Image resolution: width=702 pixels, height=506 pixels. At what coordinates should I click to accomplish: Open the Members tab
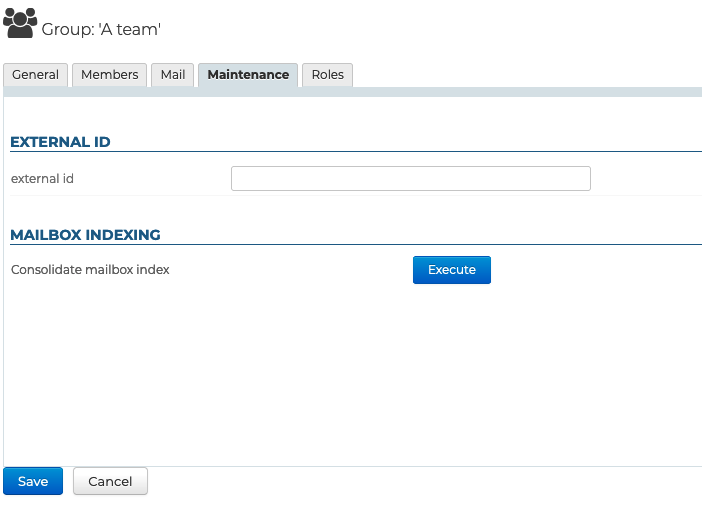coord(109,75)
